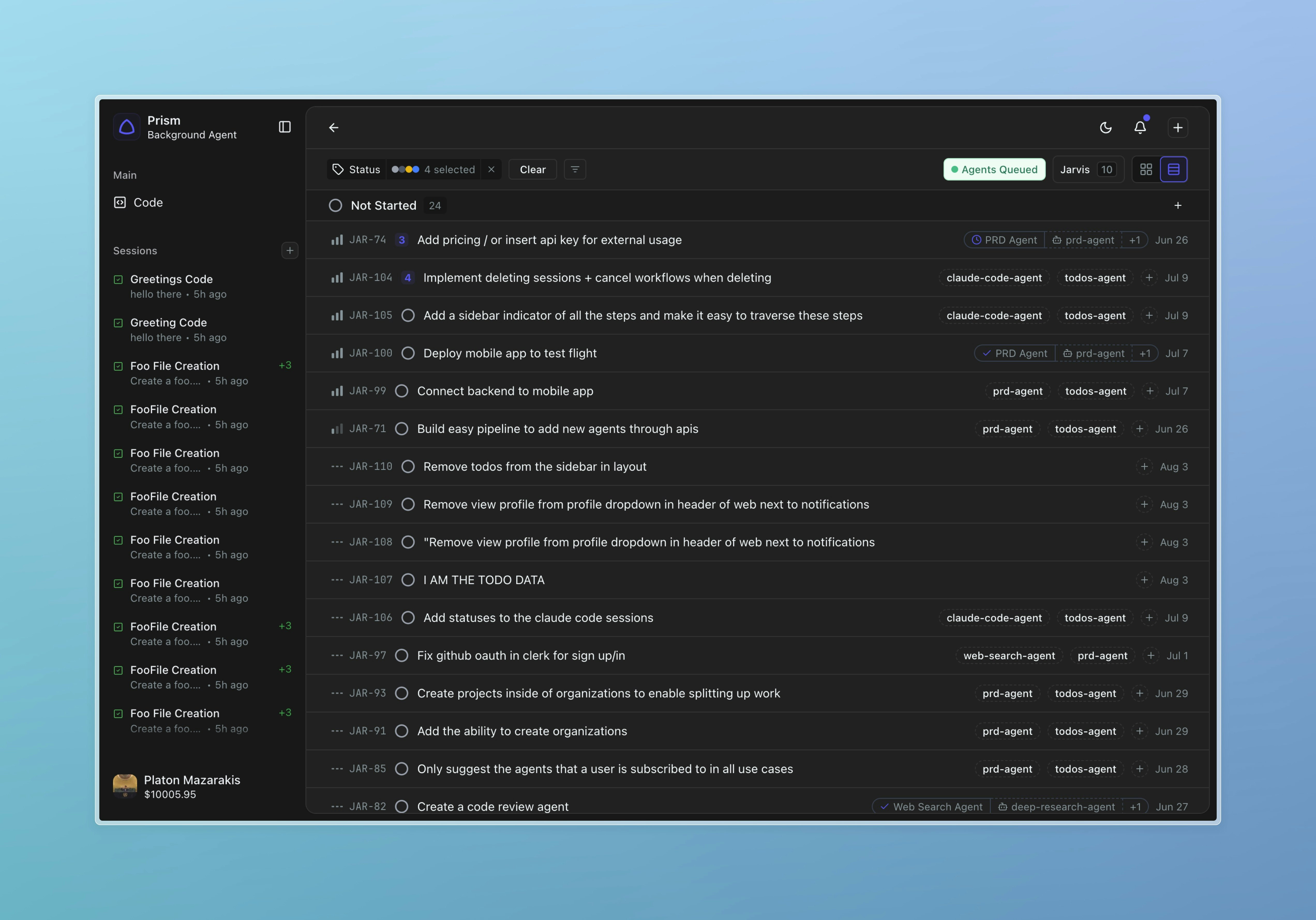Change priority icon of JAR-74
Image resolution: width=1316 pixels, height=920 pixels.
pos(337,240)
